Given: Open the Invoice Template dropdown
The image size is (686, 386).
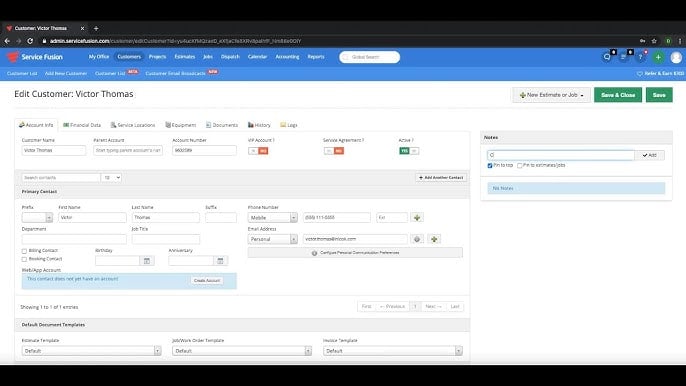Looking at the screenshot, I should tap(393, 351).
